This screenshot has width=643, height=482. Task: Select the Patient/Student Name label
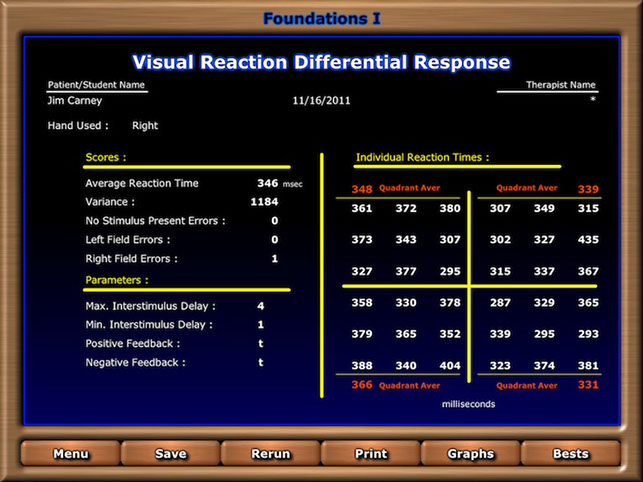pyautogui.click(x=96, y=85)
